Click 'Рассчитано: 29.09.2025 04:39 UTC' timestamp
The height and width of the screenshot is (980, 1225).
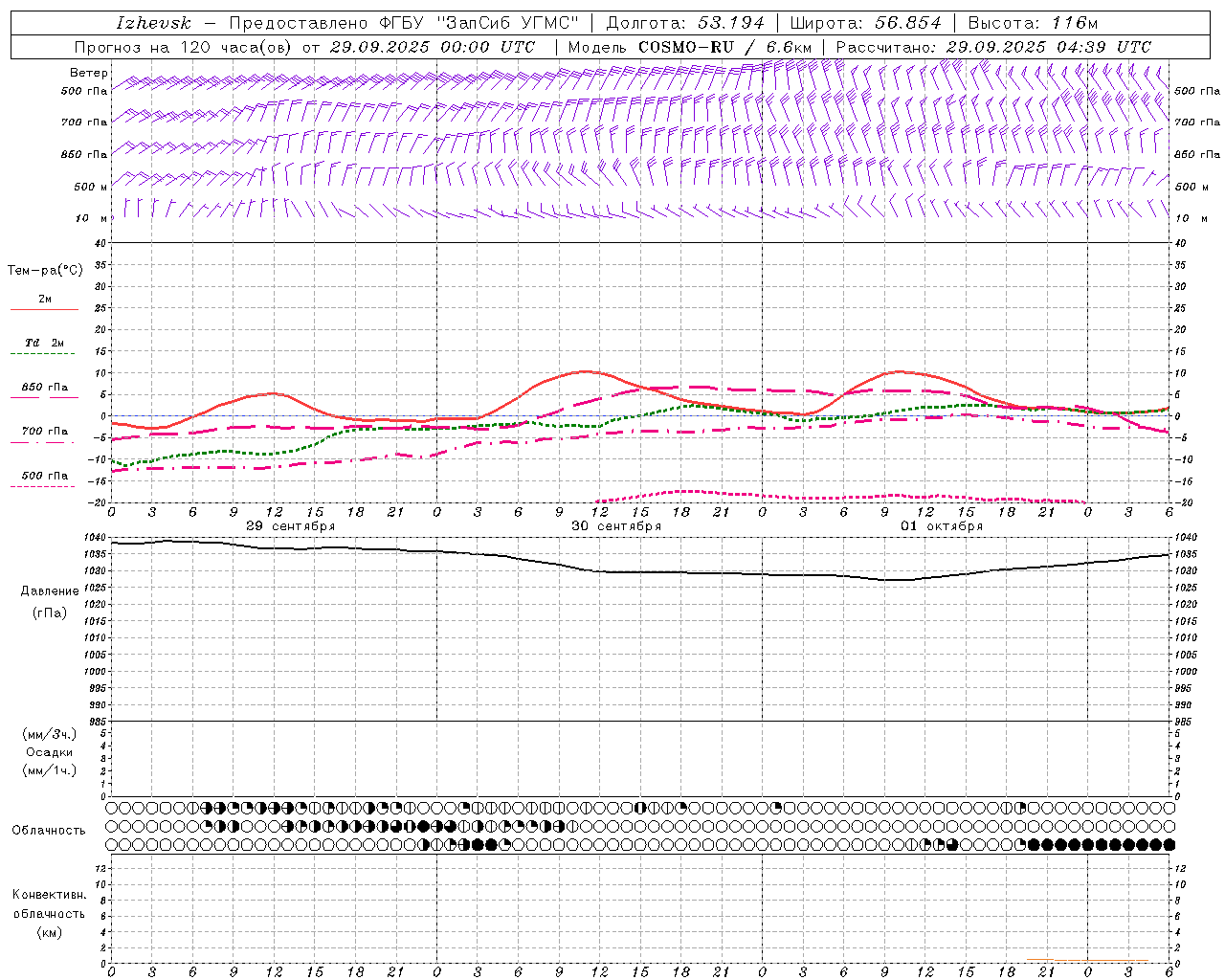click(993, 47)
